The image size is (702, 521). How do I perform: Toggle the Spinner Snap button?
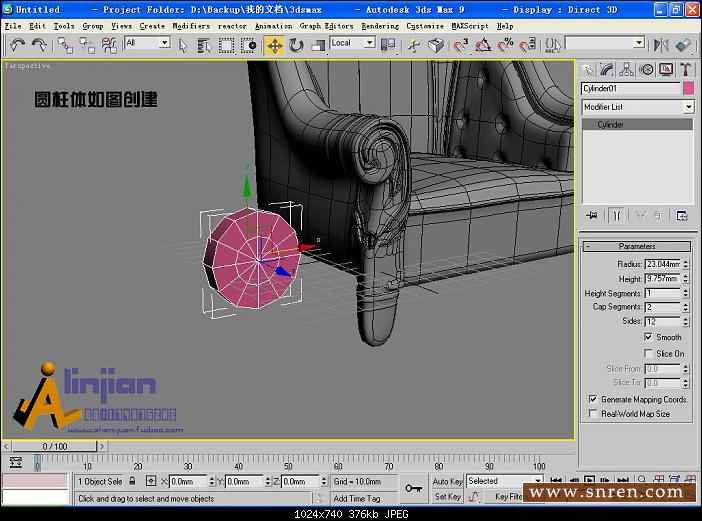pos(528,45)
